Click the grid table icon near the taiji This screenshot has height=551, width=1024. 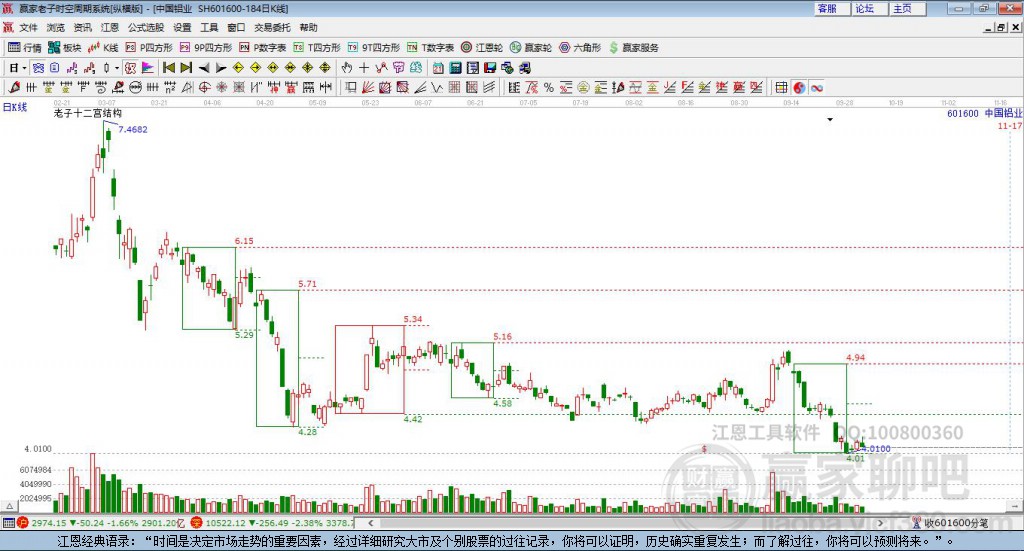pyautogui.click(x=781, y=87)
